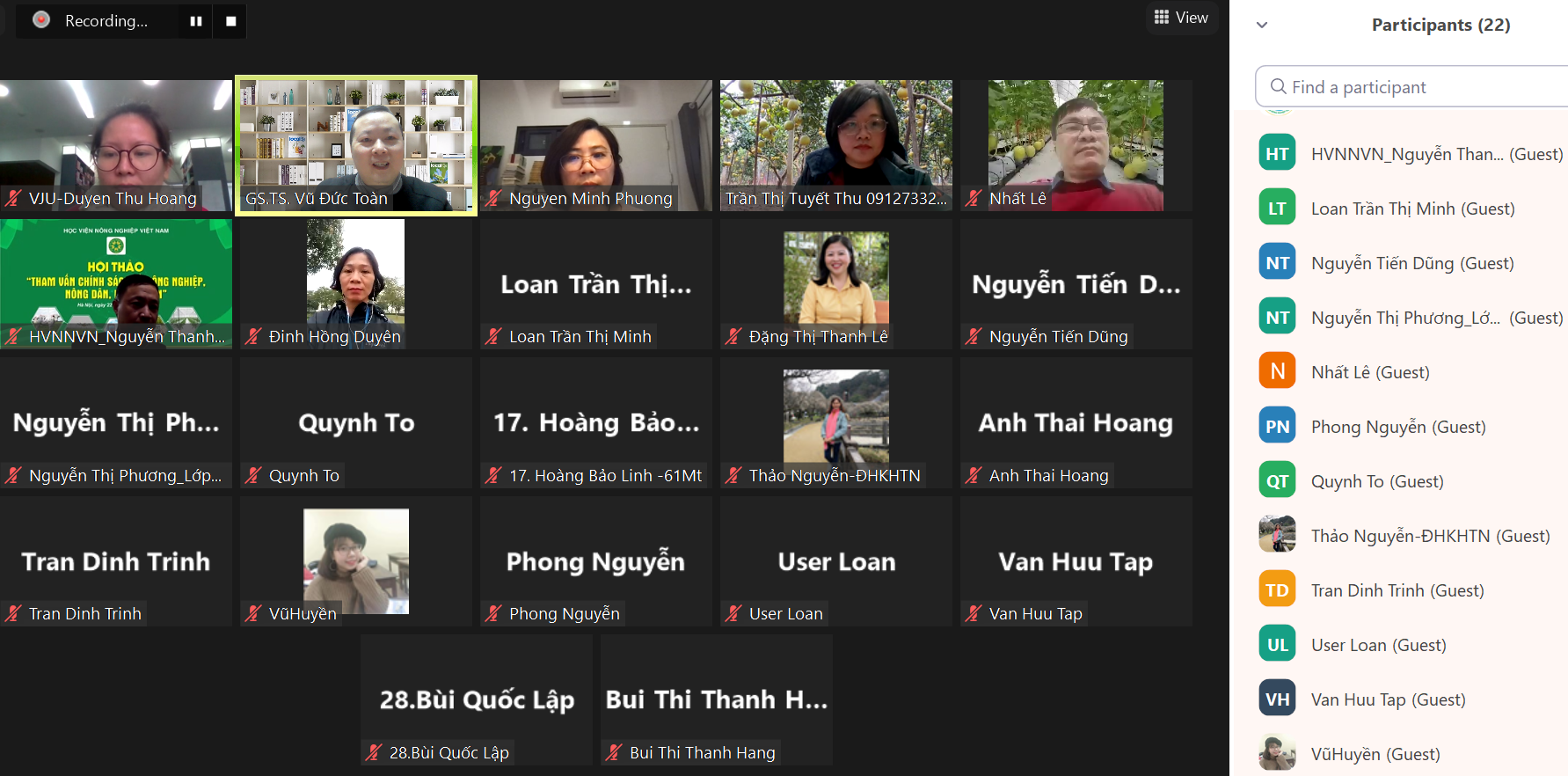The image size is (1568, 776).
Task: Click orange N avatar for Nhất Lê
Action: click(1277, 372)
